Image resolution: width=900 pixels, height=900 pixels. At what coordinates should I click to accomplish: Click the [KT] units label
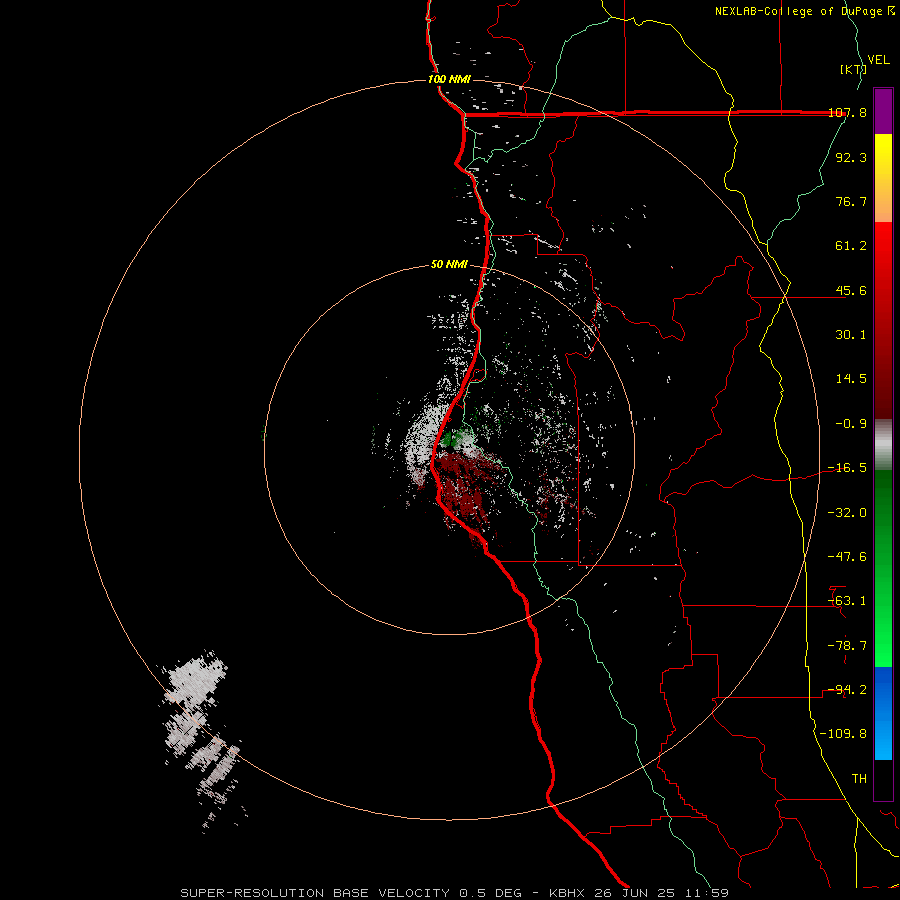click(853, 69)
